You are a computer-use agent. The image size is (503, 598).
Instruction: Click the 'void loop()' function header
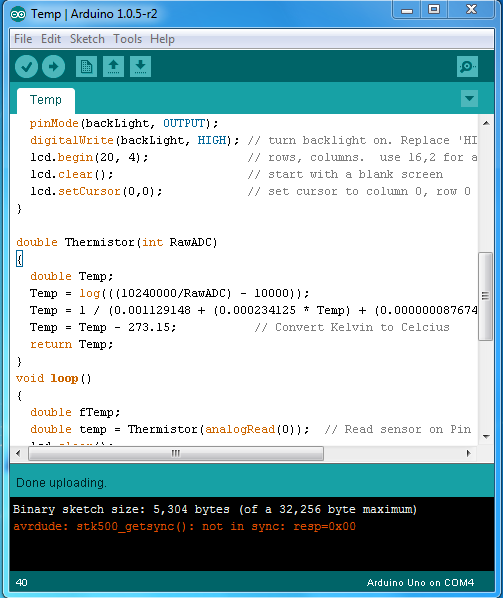[54, 379]
